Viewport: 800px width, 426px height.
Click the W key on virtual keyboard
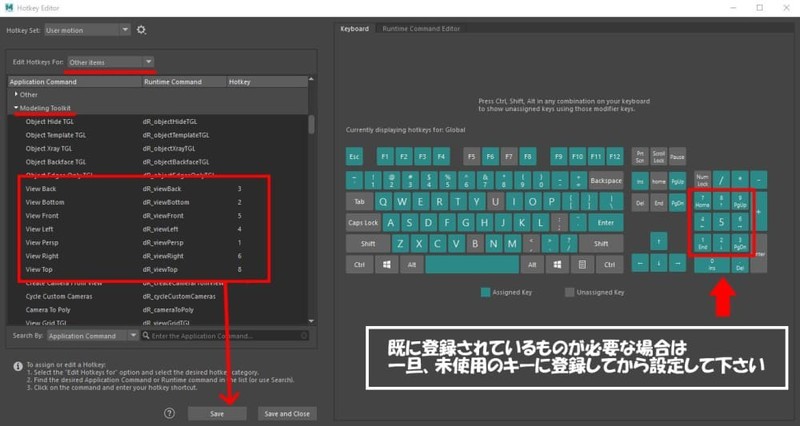tap(402, 202)
